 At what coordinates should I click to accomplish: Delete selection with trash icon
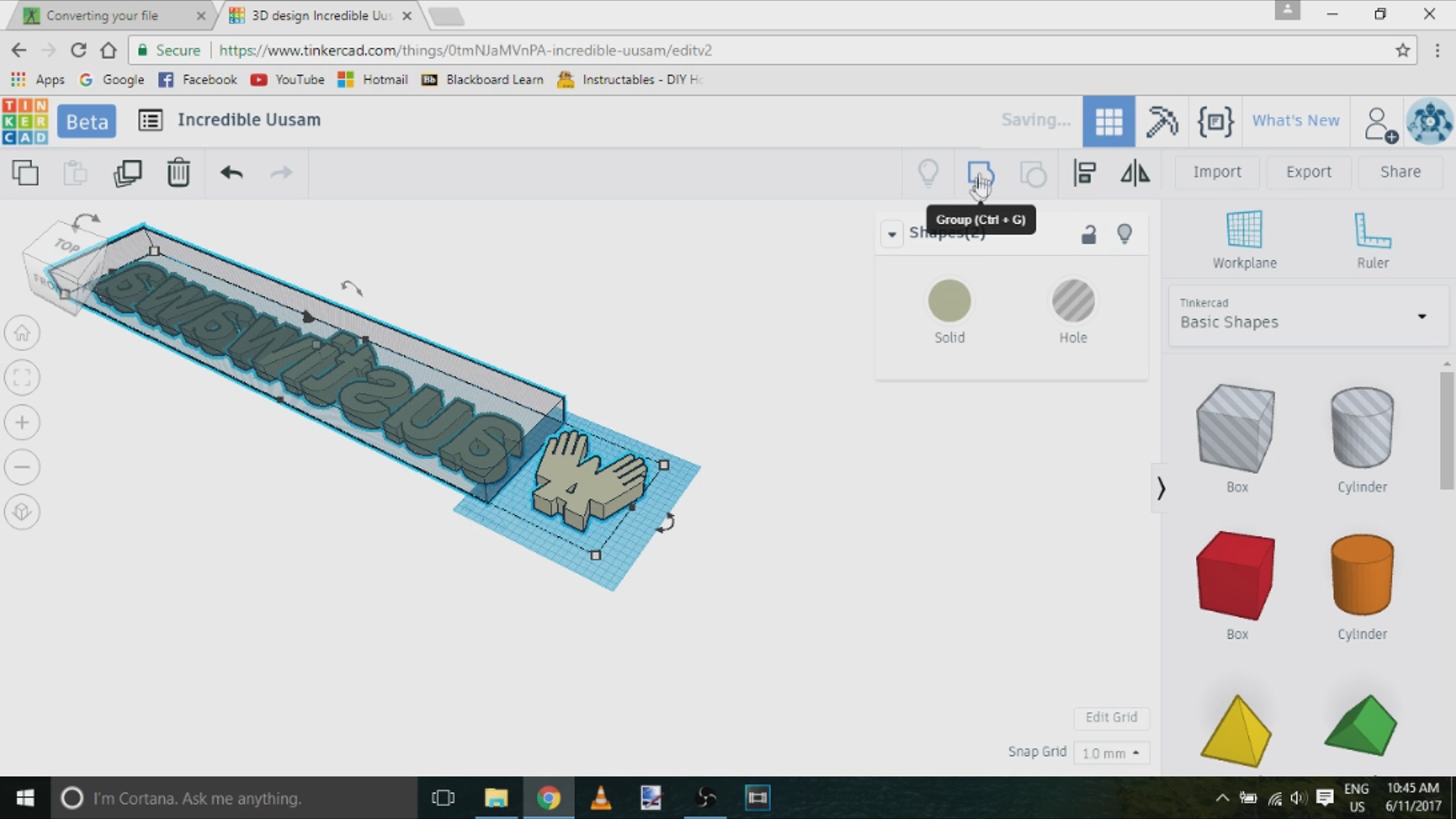[178, 173]
